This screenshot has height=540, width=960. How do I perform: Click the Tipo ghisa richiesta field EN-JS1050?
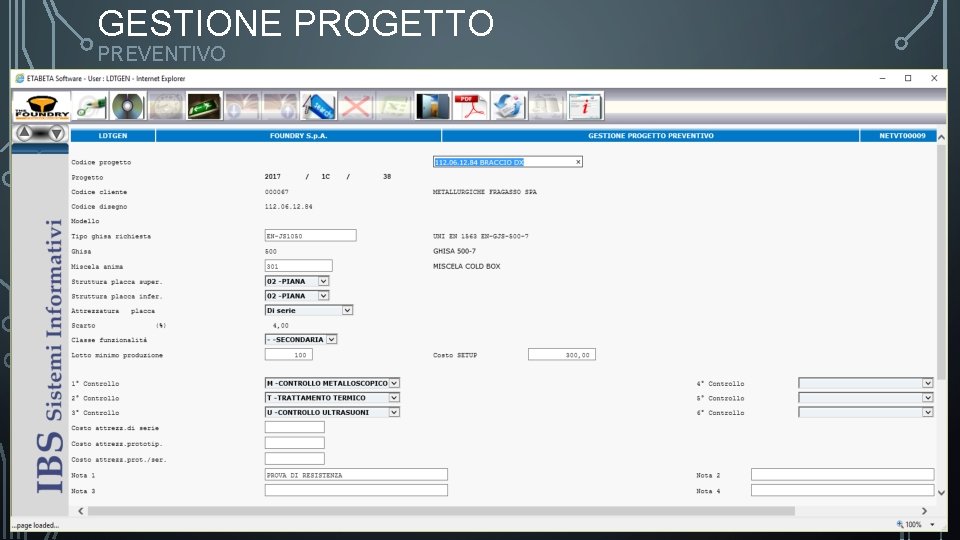click(310, 236)
